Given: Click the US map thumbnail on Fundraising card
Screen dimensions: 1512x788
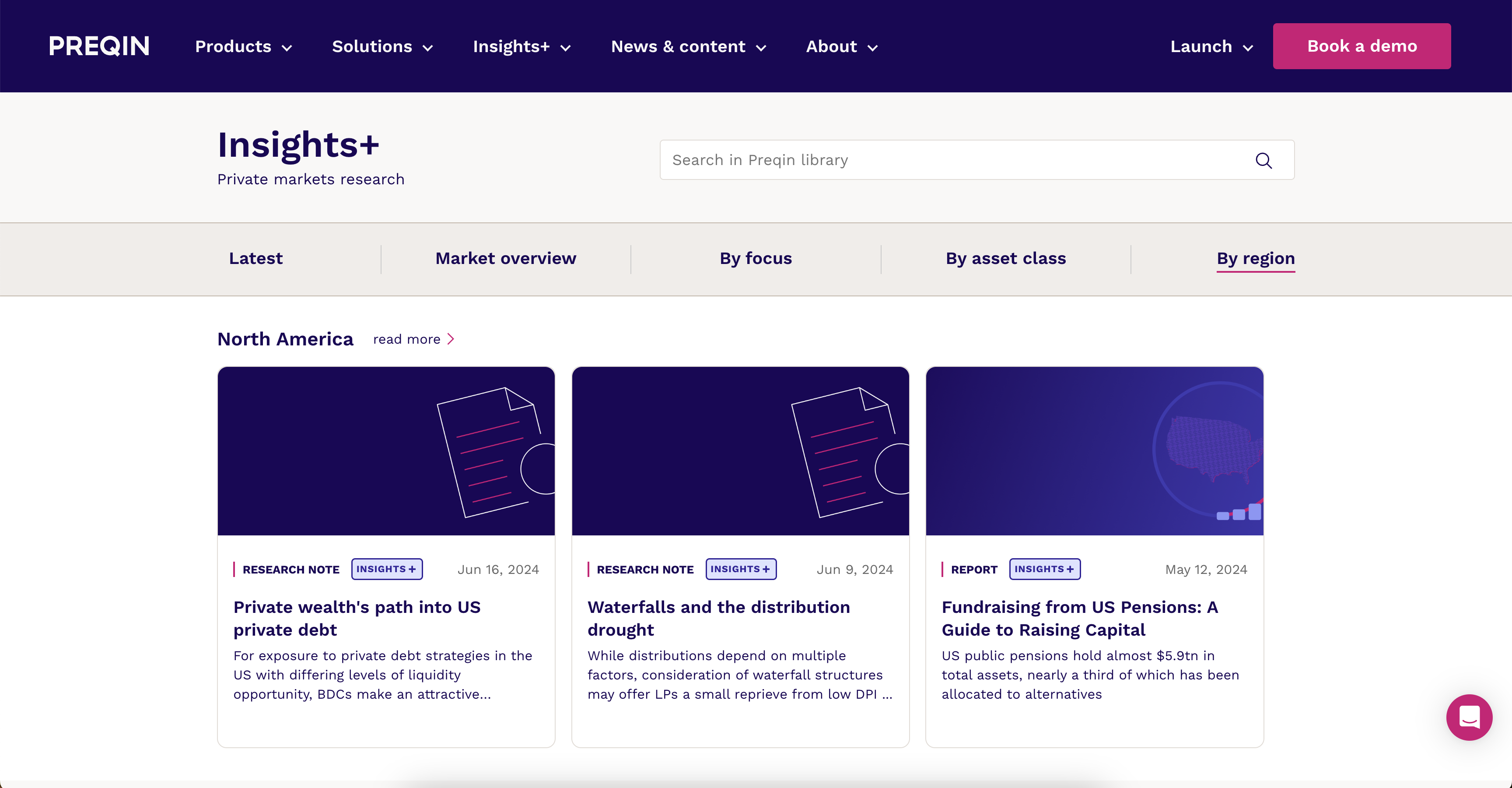Looking at the screenshot, I should coord(1095,451).
